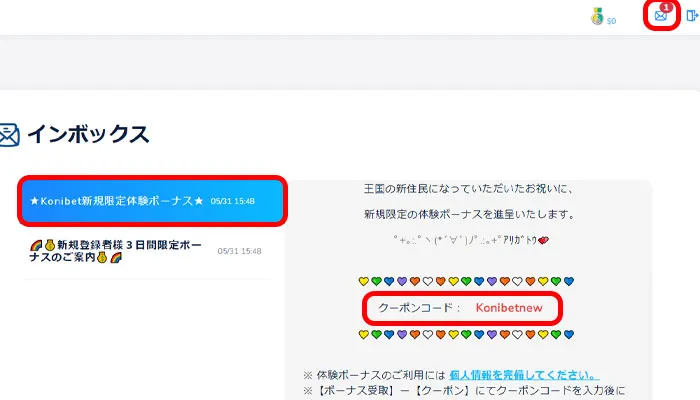Screen dimensions: 700x400
Task: Open the Konibet新規限定体験ボーナス message
Action: pyautogui.click(x=152, y=201)
